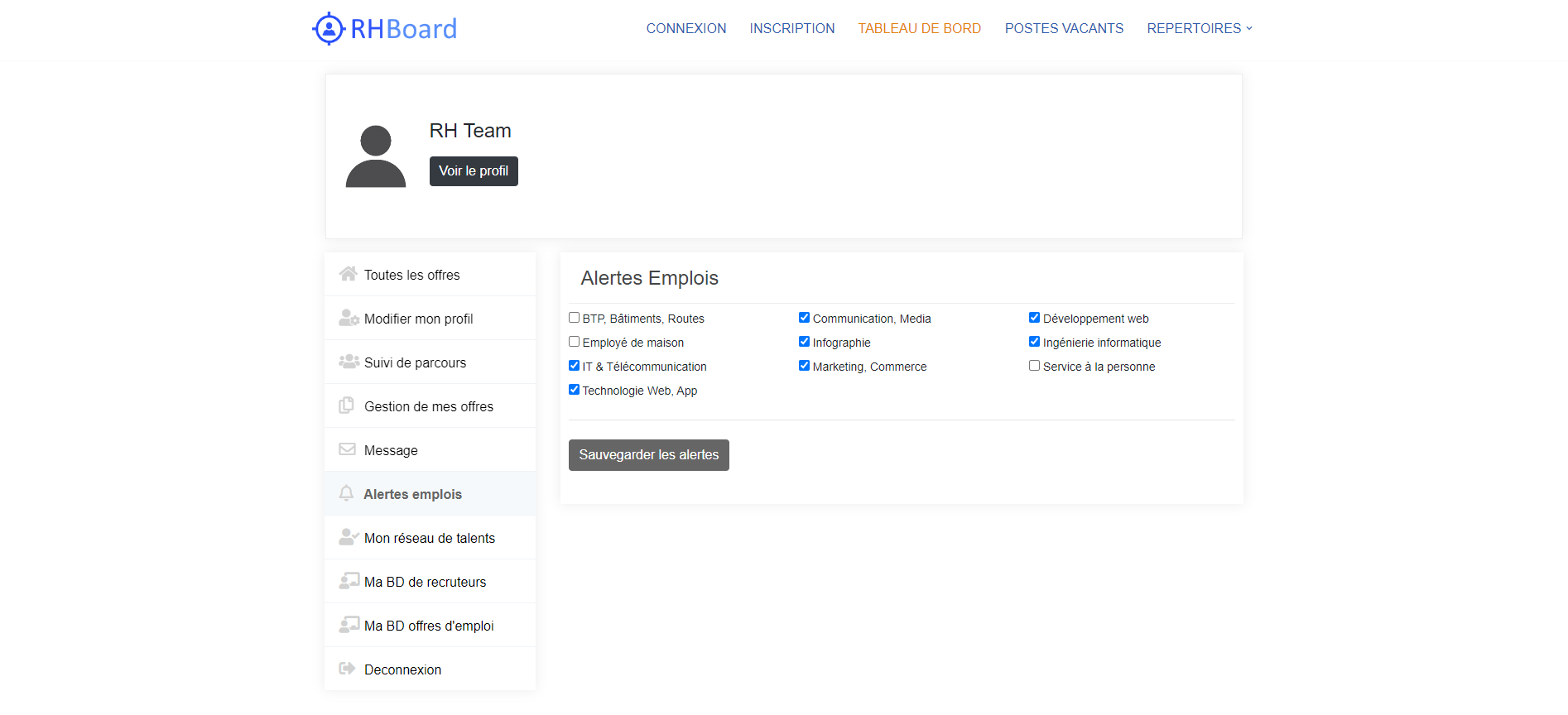Click the house icon beside Toutes les offres
This screenshot has width=1568, height=715.
coord(348,274)
